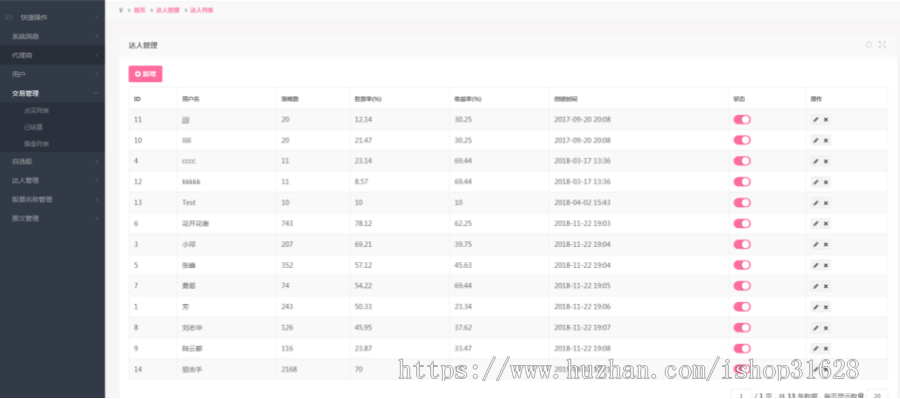Click the 首页 breadcrumb link

(x=139, y=10)
